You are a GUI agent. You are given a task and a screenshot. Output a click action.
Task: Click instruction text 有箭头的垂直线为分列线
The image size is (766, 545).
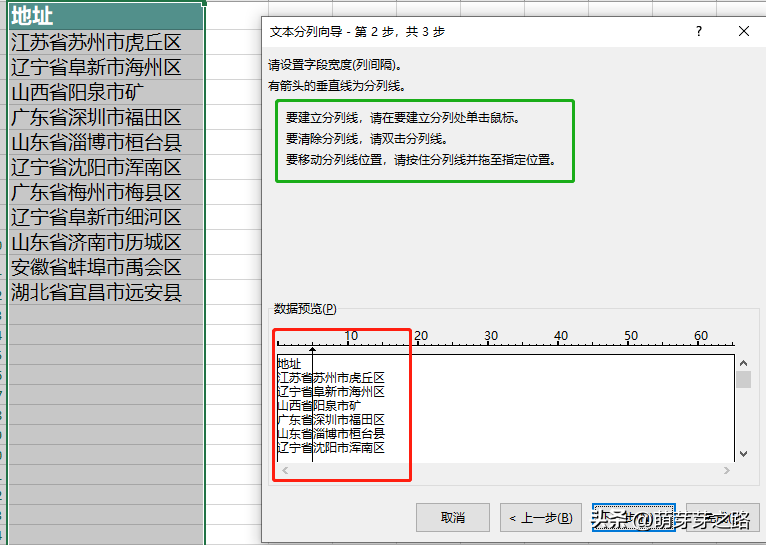coord(337,86)
